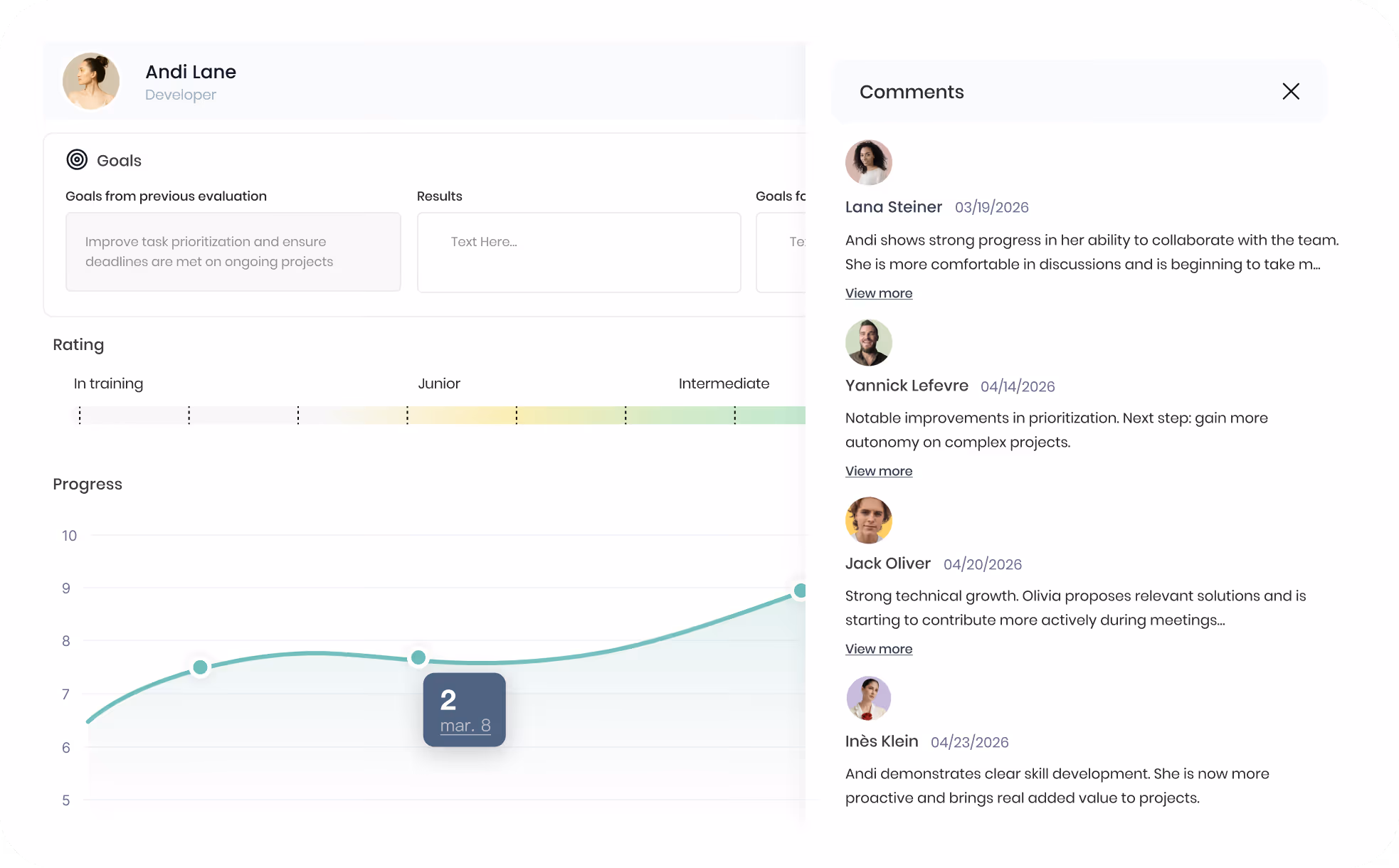Click Jack Oliver's avatar
1399x868 pixels.
click(x=869, y=520)
